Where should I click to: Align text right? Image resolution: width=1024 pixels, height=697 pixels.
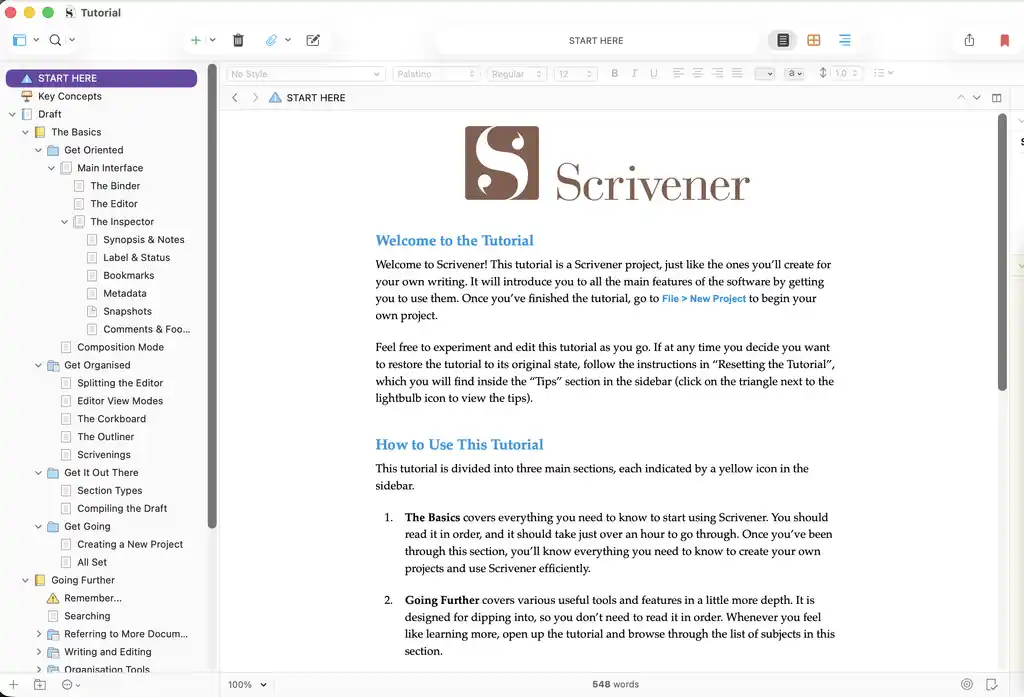[x=718, y=73]
